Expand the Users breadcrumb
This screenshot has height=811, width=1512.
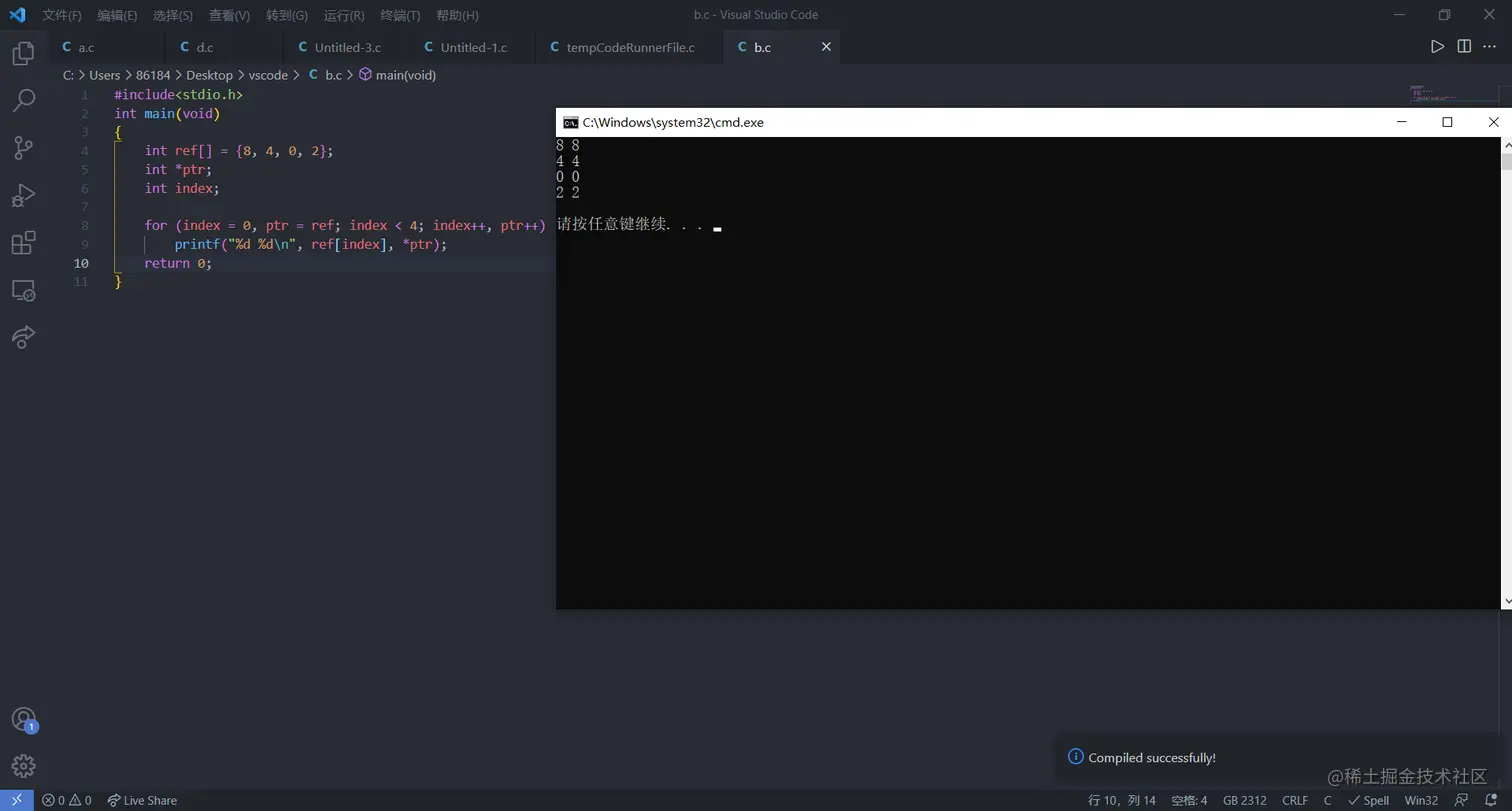click(x=104, y=75)
